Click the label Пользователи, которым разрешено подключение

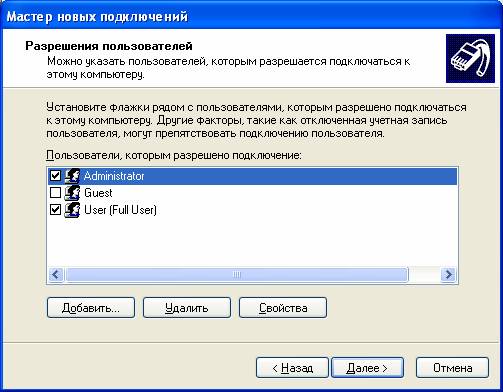[174, 155]
